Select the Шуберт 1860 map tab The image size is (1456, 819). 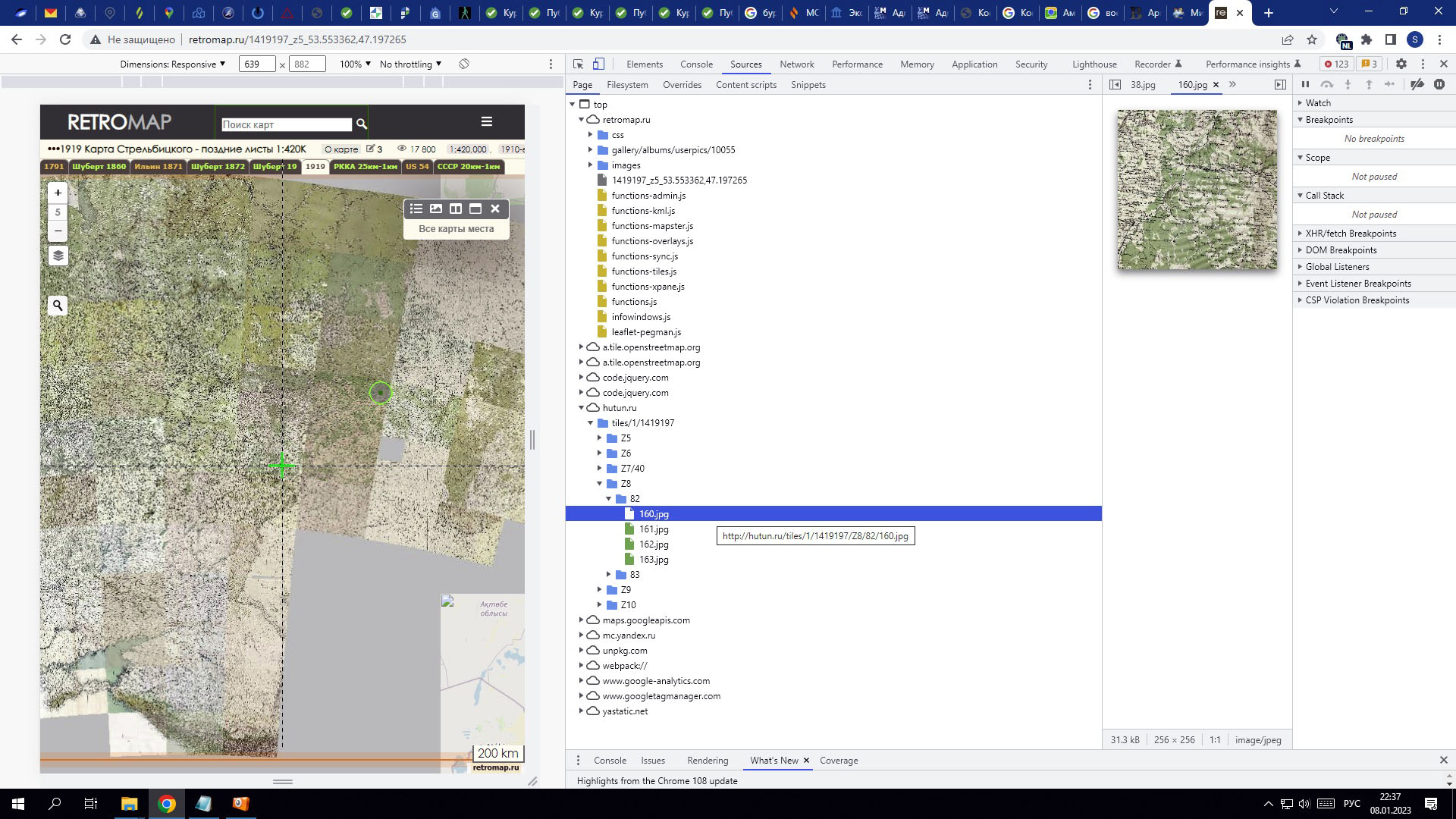pos(99,166)
